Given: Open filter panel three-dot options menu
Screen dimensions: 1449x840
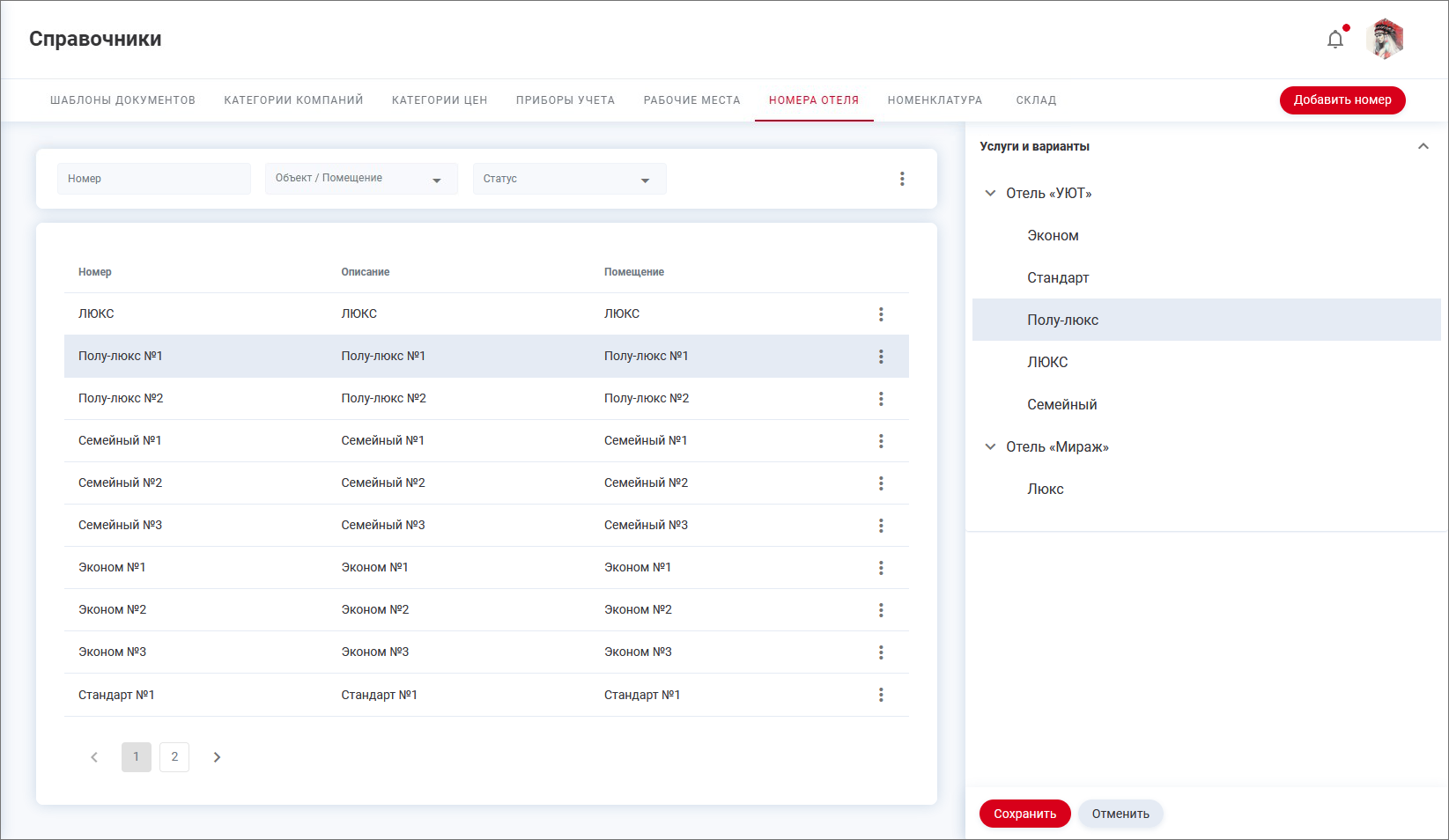Looking at the screenshot, I should coord(902,179).
